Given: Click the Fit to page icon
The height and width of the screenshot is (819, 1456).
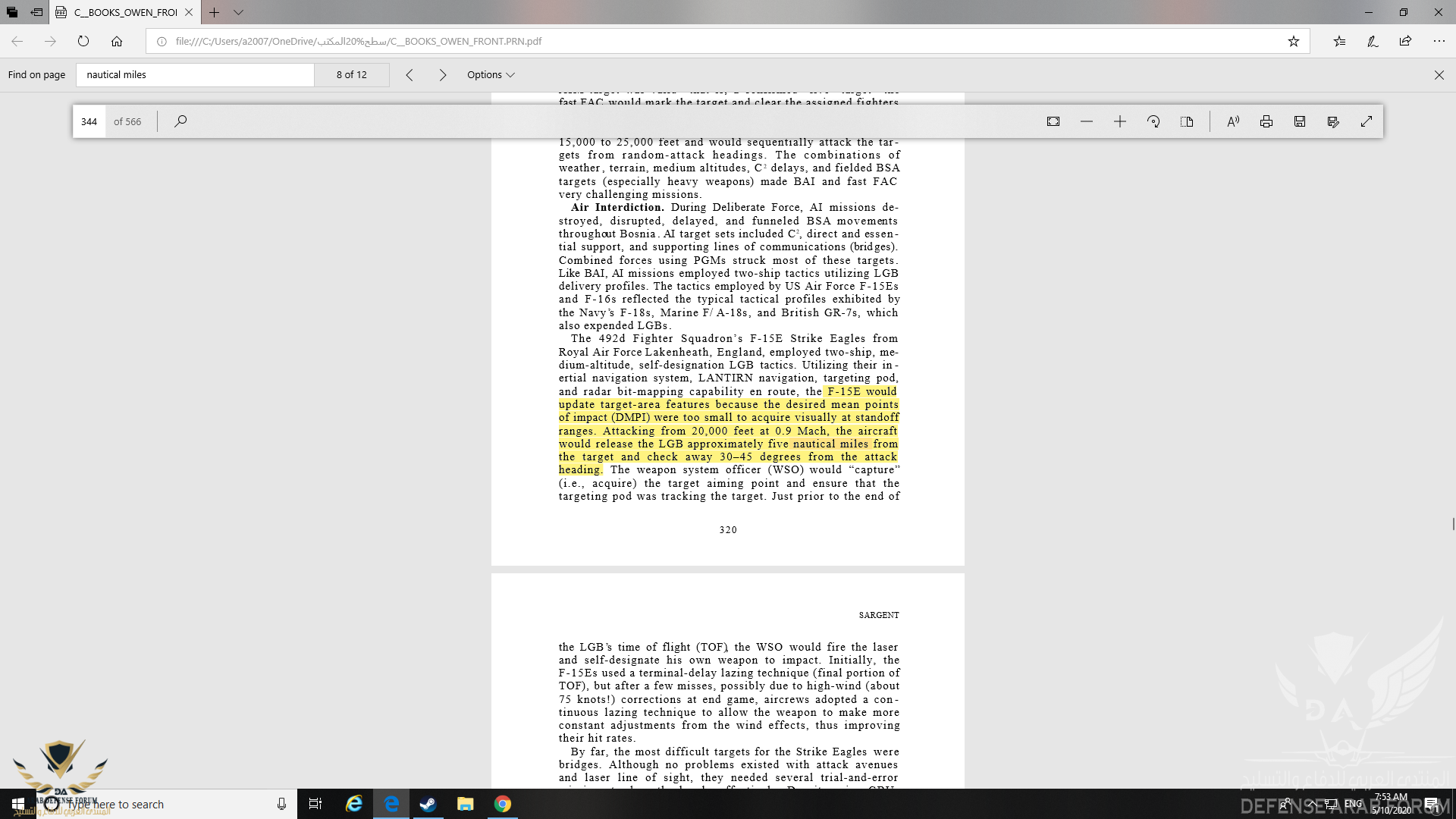Looking at the screenshot, I should coord(1053,121).
